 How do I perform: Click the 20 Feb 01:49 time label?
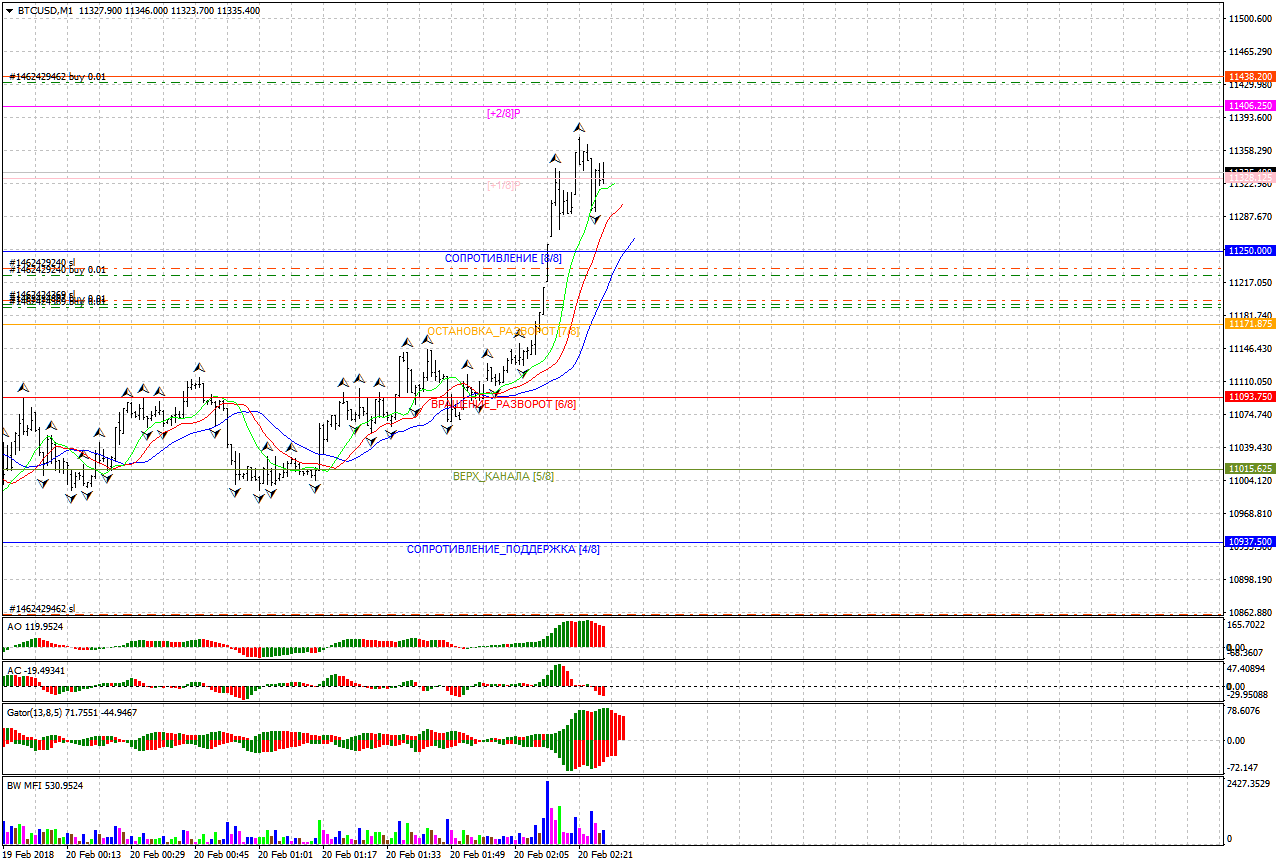(x=477, y=855)
